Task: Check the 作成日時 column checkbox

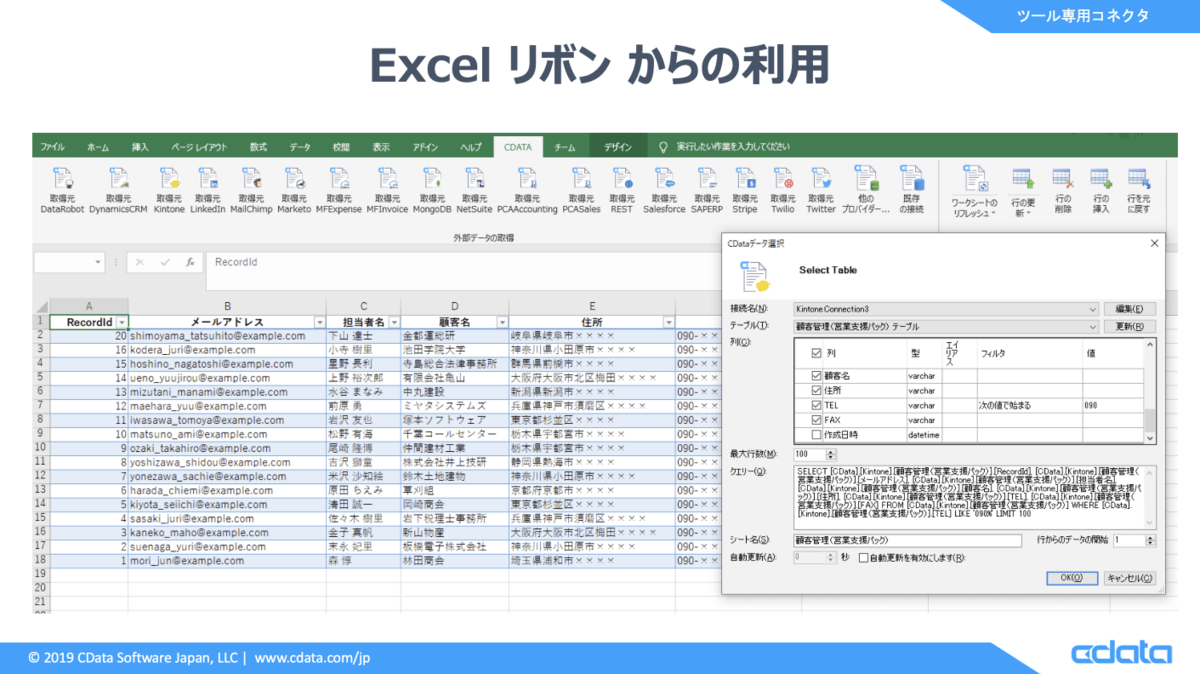Action: 816,435
